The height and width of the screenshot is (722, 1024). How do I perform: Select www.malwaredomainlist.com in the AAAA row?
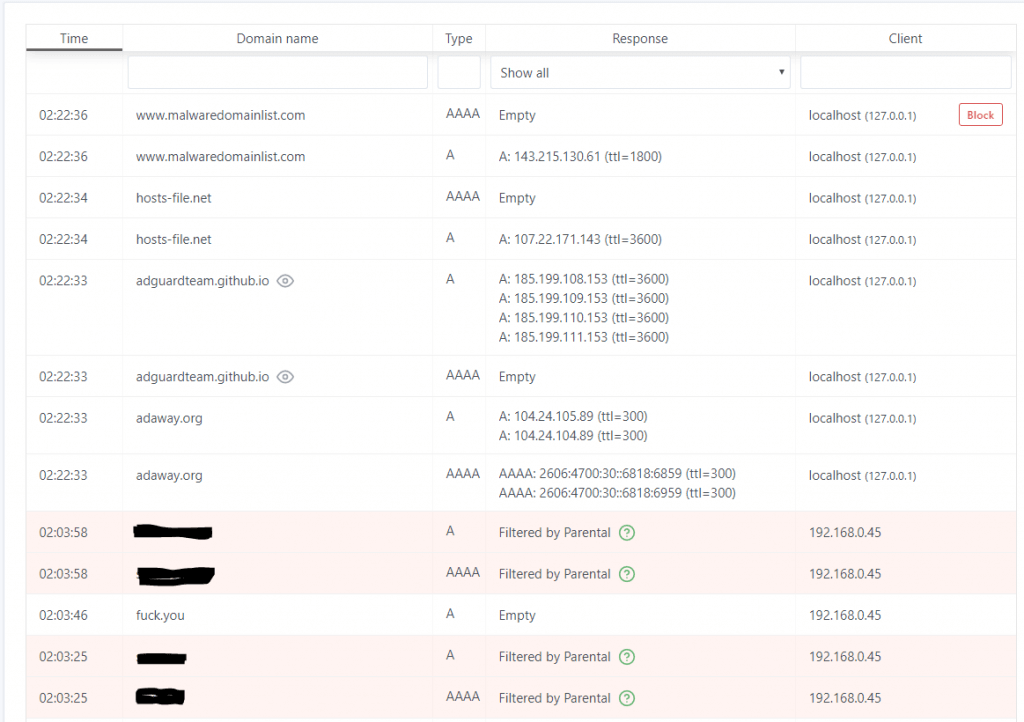(x=220, y=116)
